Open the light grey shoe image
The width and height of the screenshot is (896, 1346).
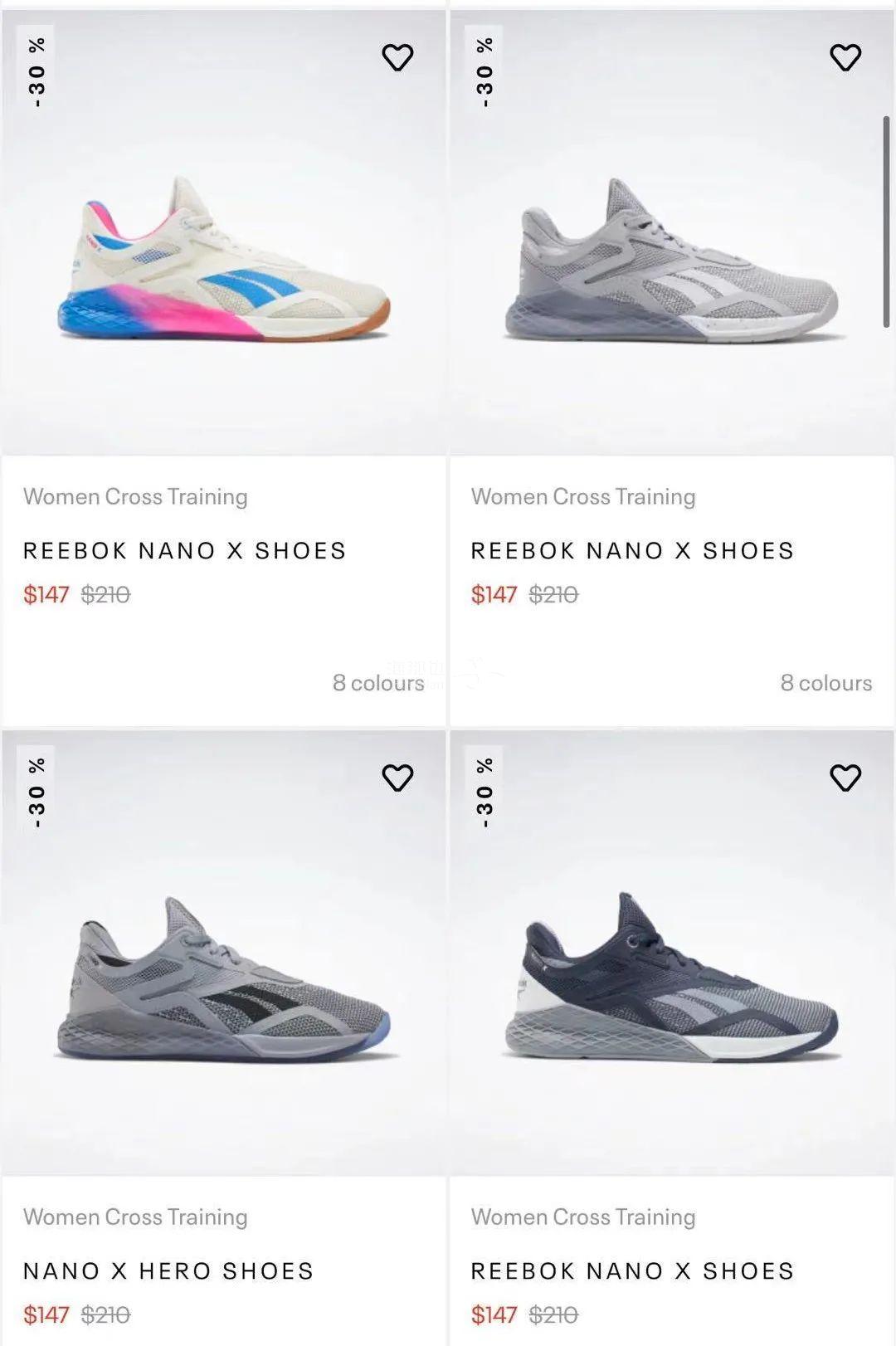click(672, 257)
